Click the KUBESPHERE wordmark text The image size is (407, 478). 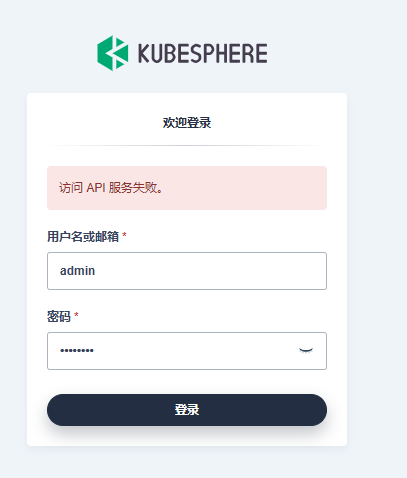pyautogui.click(x=203, y=53)
